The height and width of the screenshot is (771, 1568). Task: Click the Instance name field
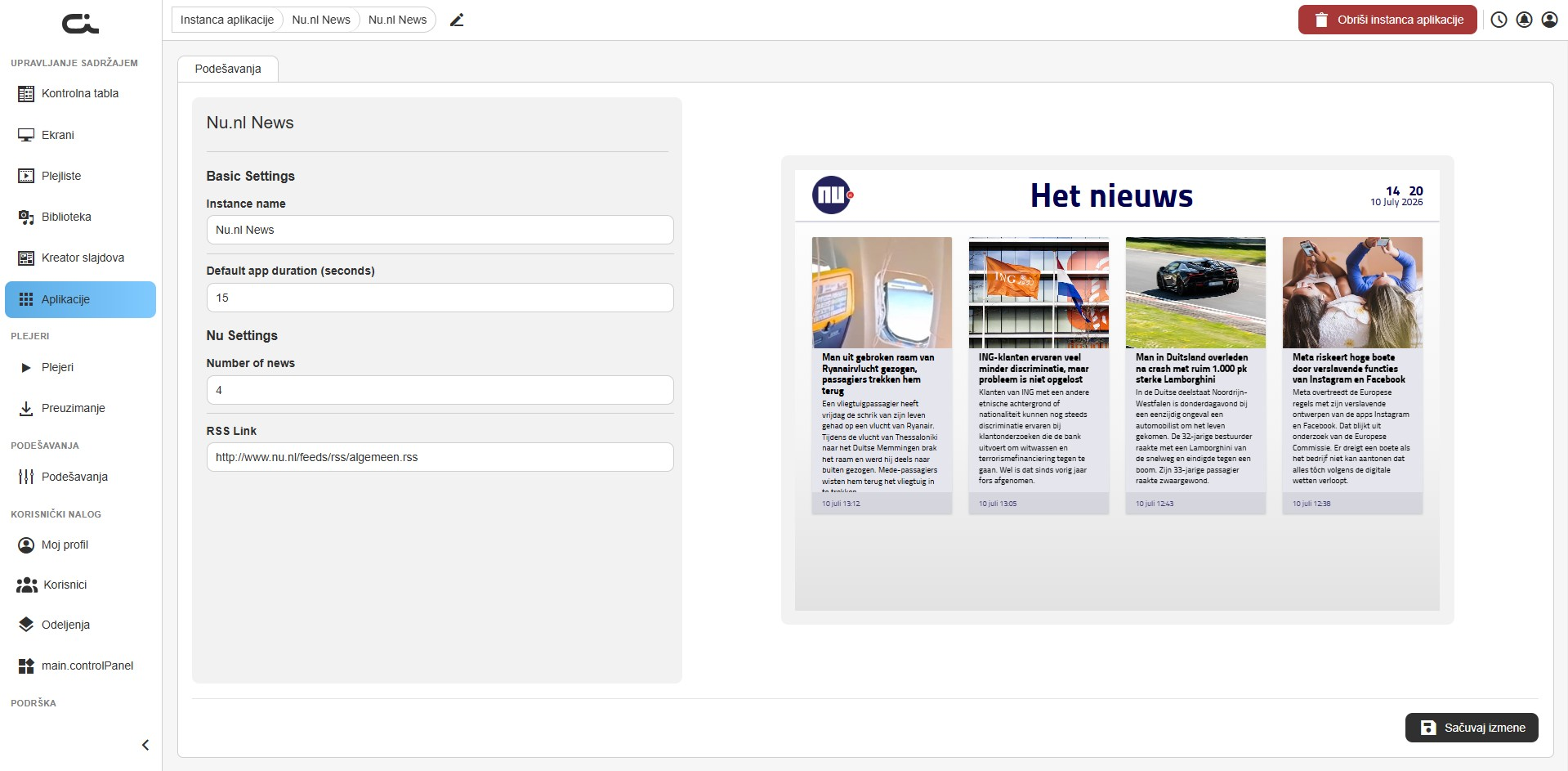pyautogui.click(x=440, y=230)
